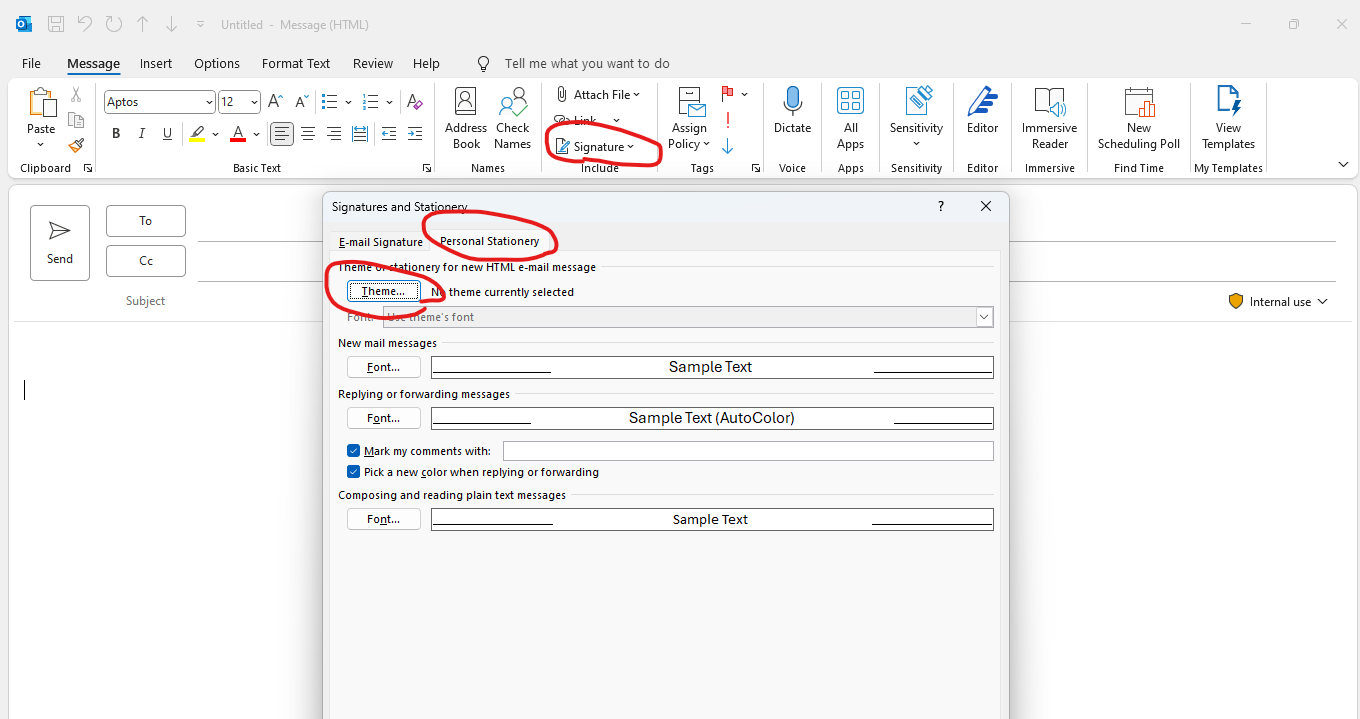Disable Pick a new color when replying
Viewport: 1360px width, 719px height.
point(353,471)
